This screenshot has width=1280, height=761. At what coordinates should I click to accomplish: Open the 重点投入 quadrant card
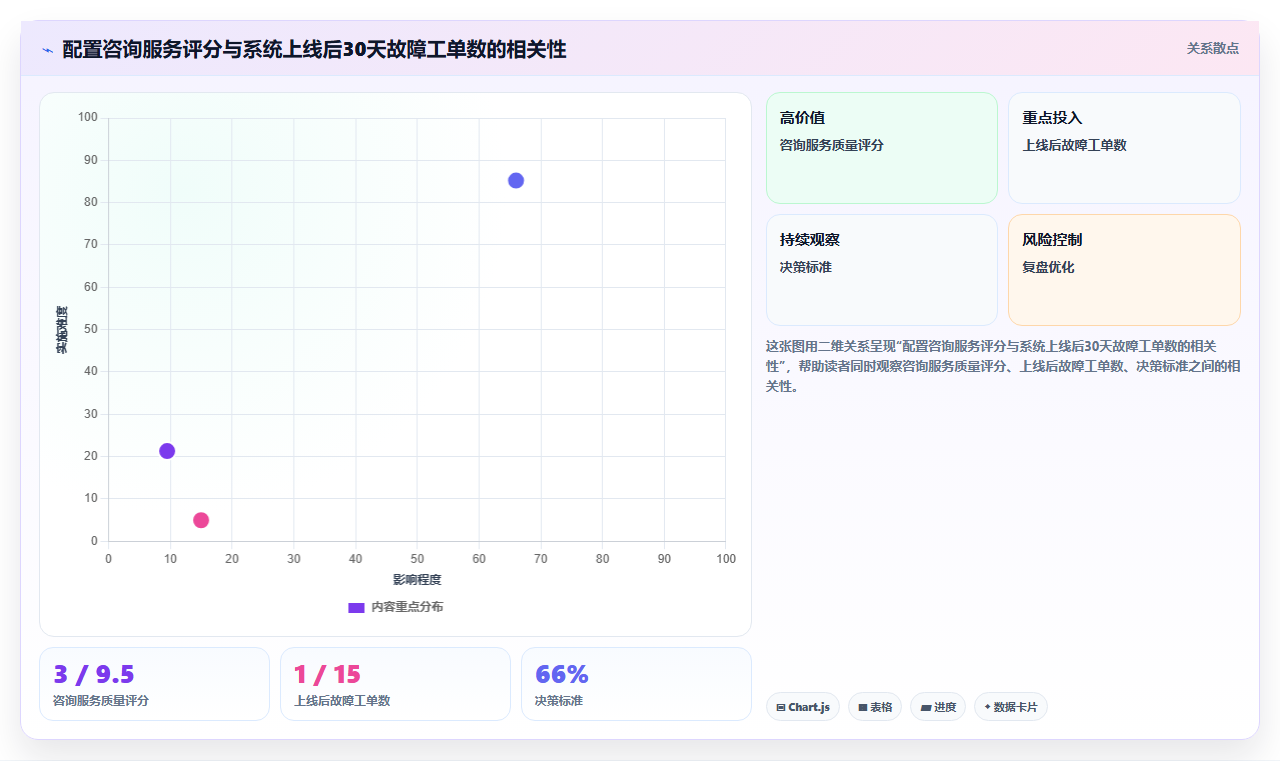pos(1124,148)
